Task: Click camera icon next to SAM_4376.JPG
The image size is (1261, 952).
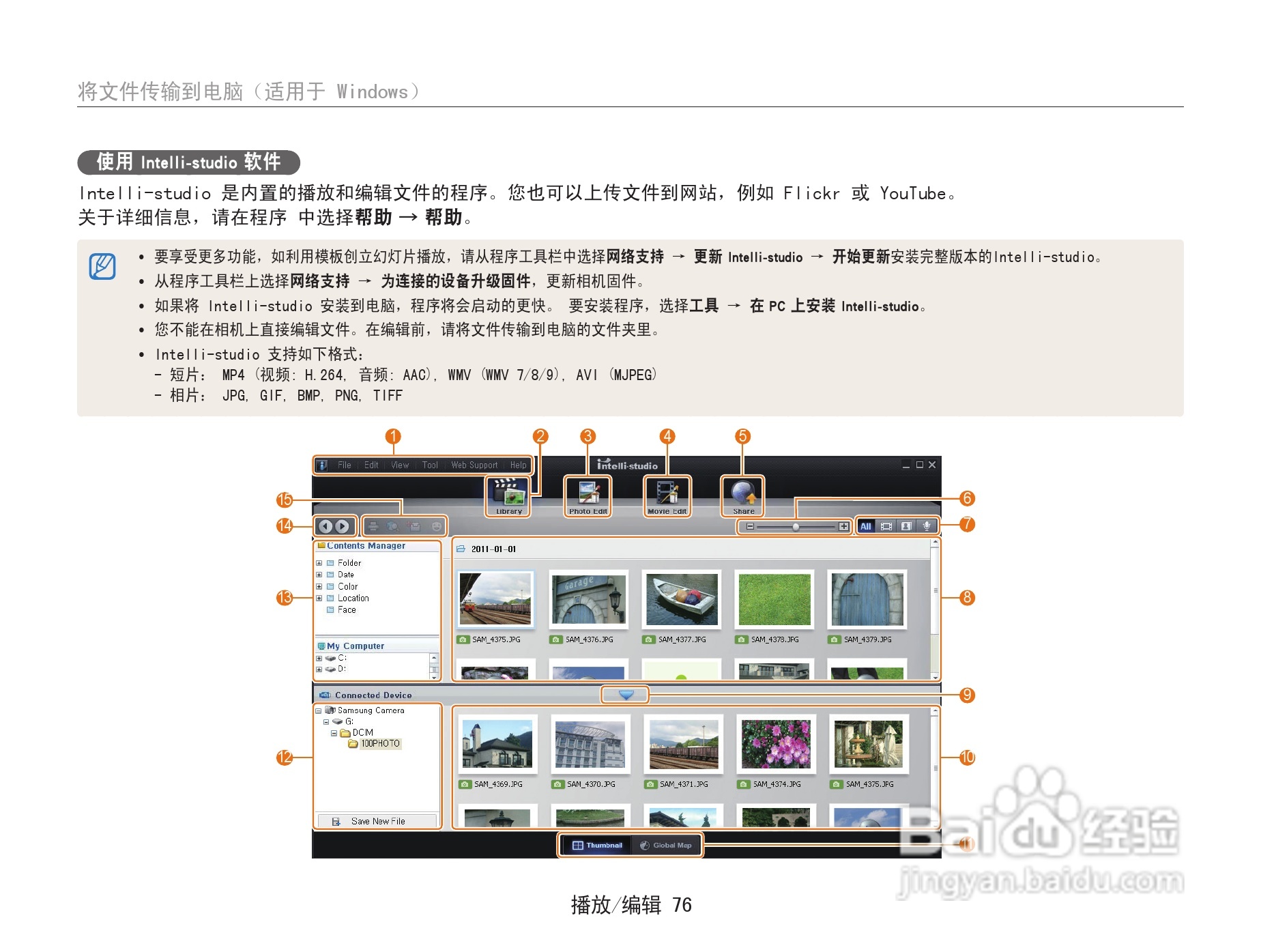Action: [556, 639]
